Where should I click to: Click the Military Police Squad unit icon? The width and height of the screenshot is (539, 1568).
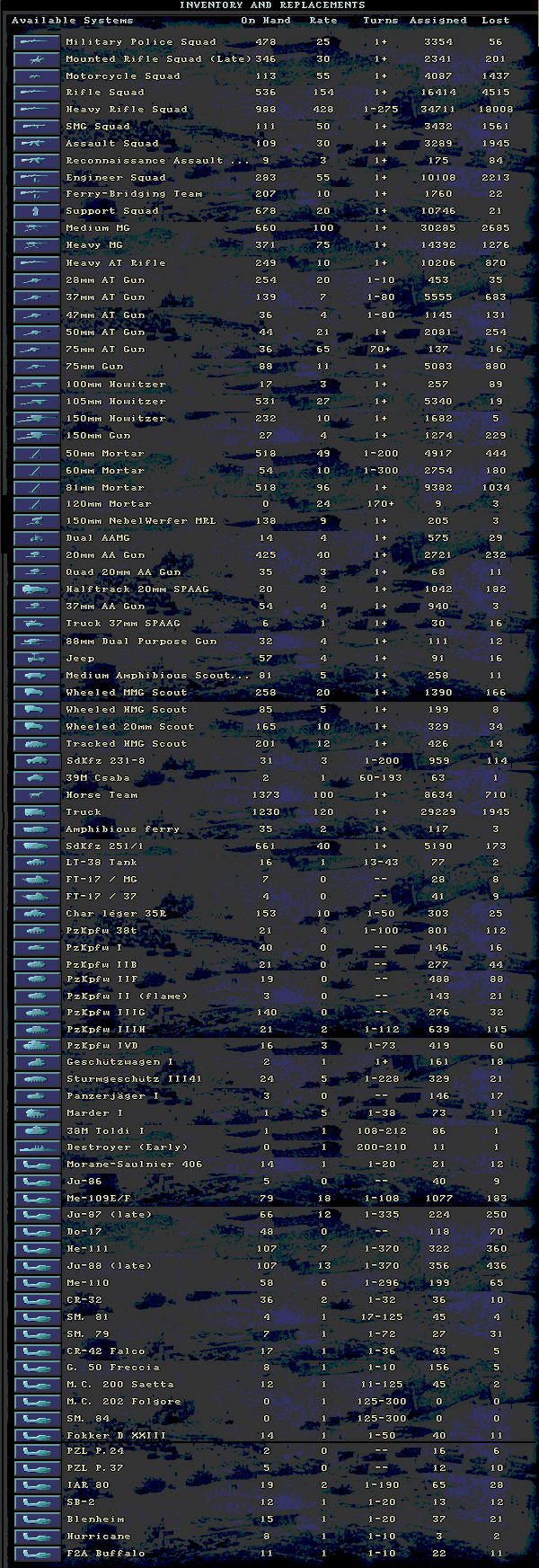tap(37, 41)
